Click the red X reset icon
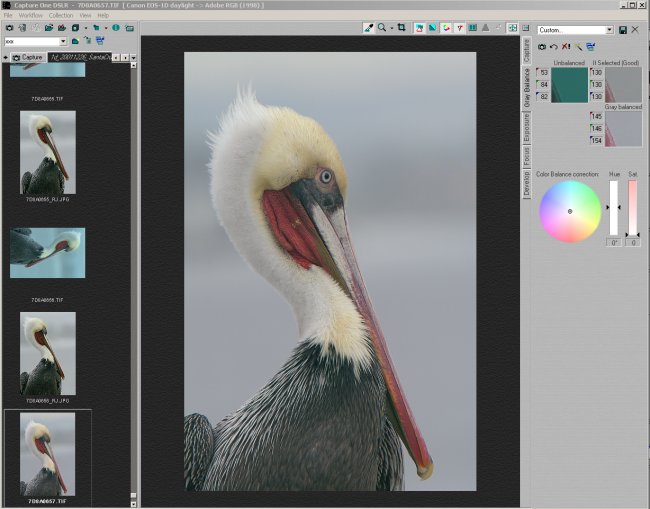This screenshot has width=650, height=509. [x=566, y=47]
